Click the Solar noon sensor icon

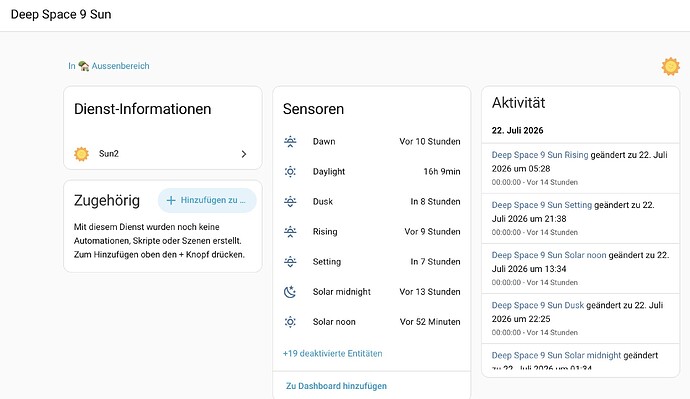tap(290, 322)
